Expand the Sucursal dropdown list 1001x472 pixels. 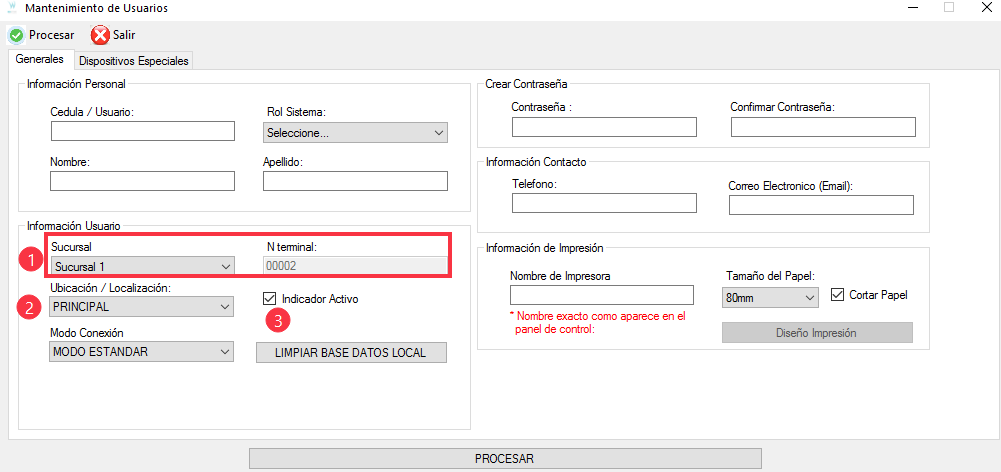click(x=141, y=266)
